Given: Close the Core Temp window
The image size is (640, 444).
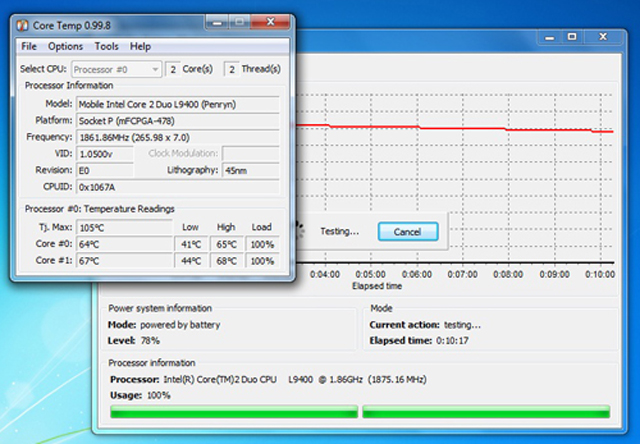Looking at the screenshot, I should pos(270,22).
